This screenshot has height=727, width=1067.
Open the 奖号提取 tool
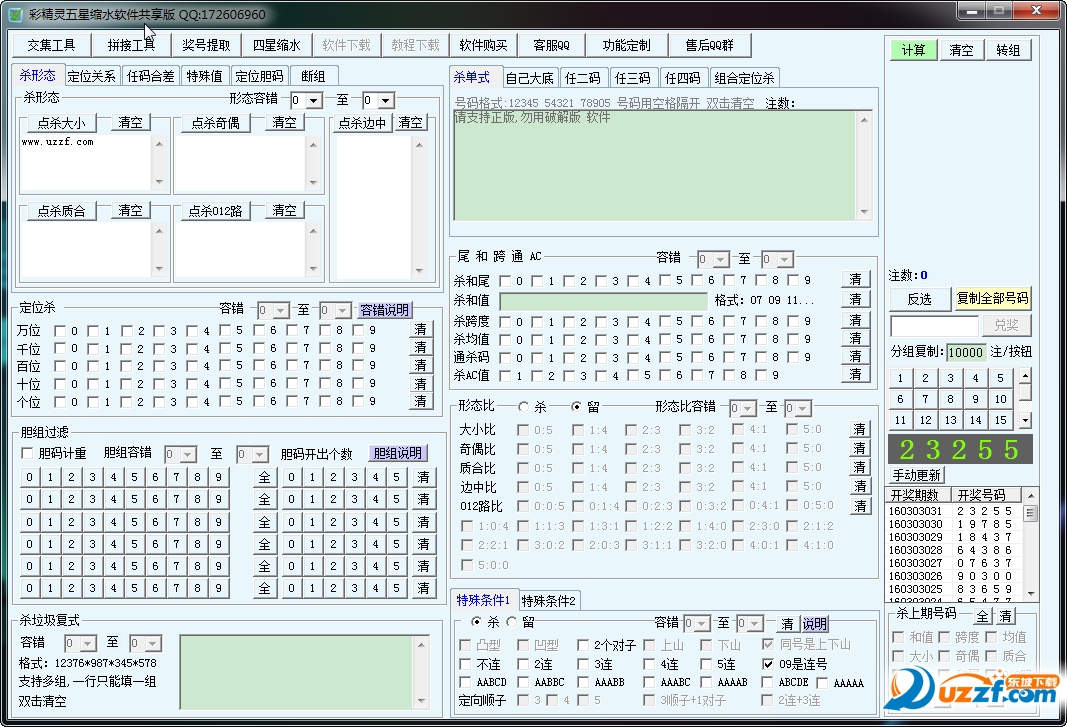click(x=206, y=46)
